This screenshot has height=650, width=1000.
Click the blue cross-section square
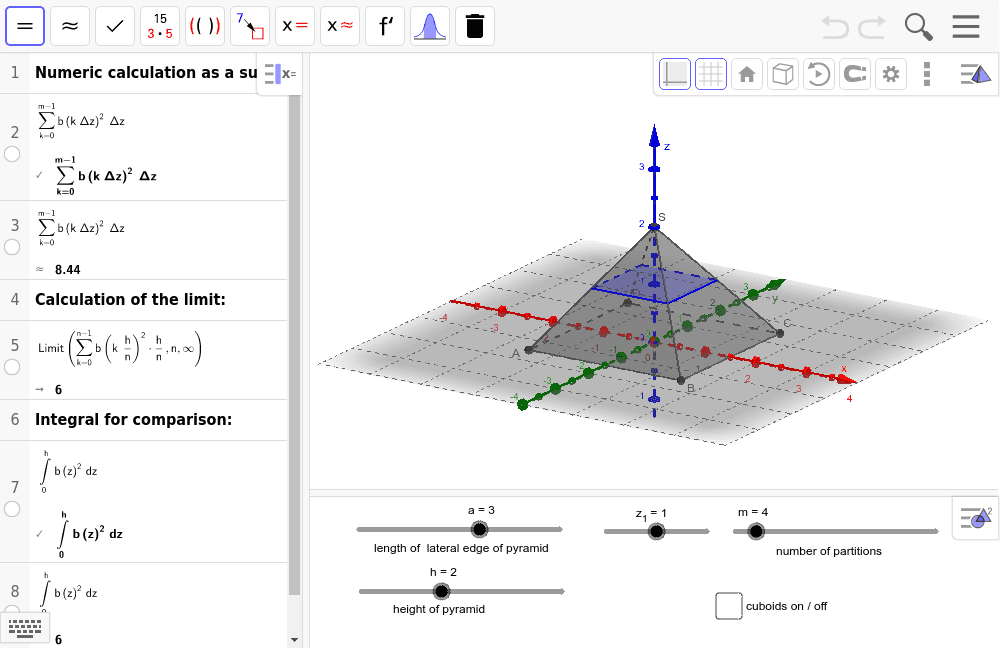point(654,284)
